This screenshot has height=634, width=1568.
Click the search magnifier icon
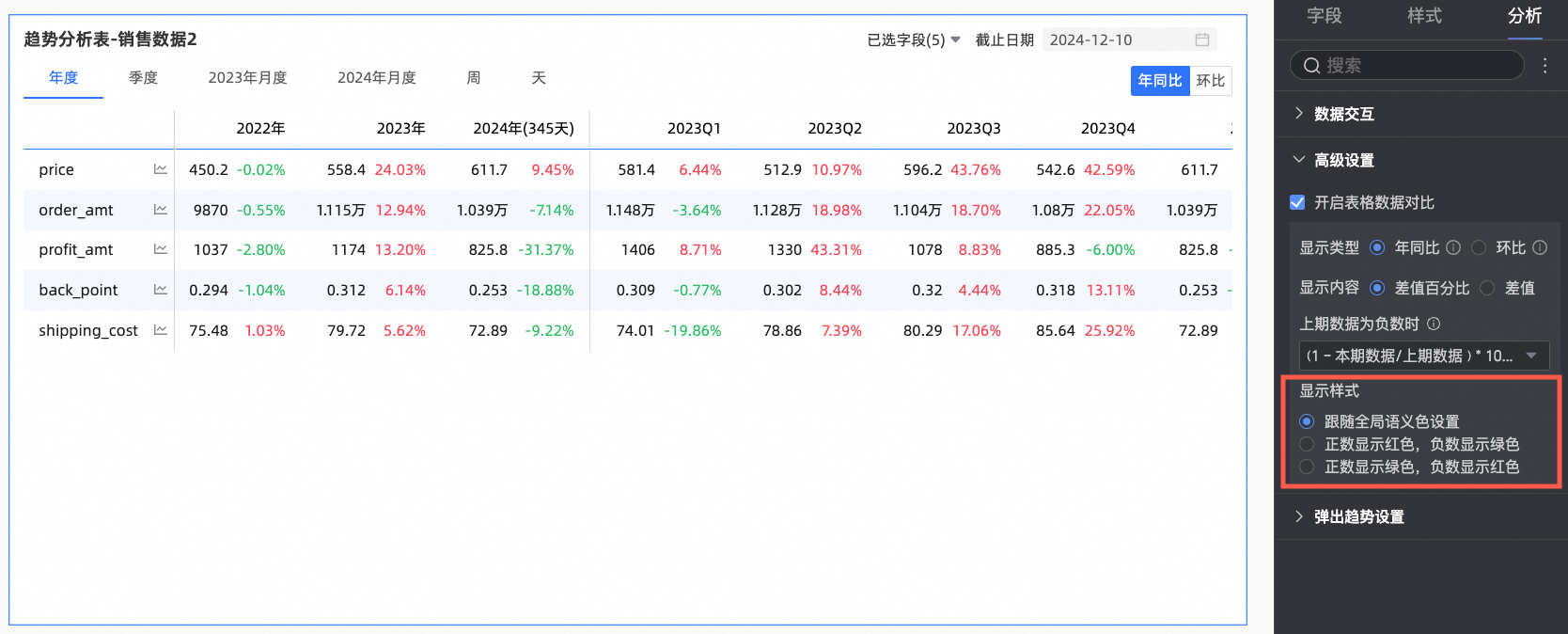(x=1311, y=65)
